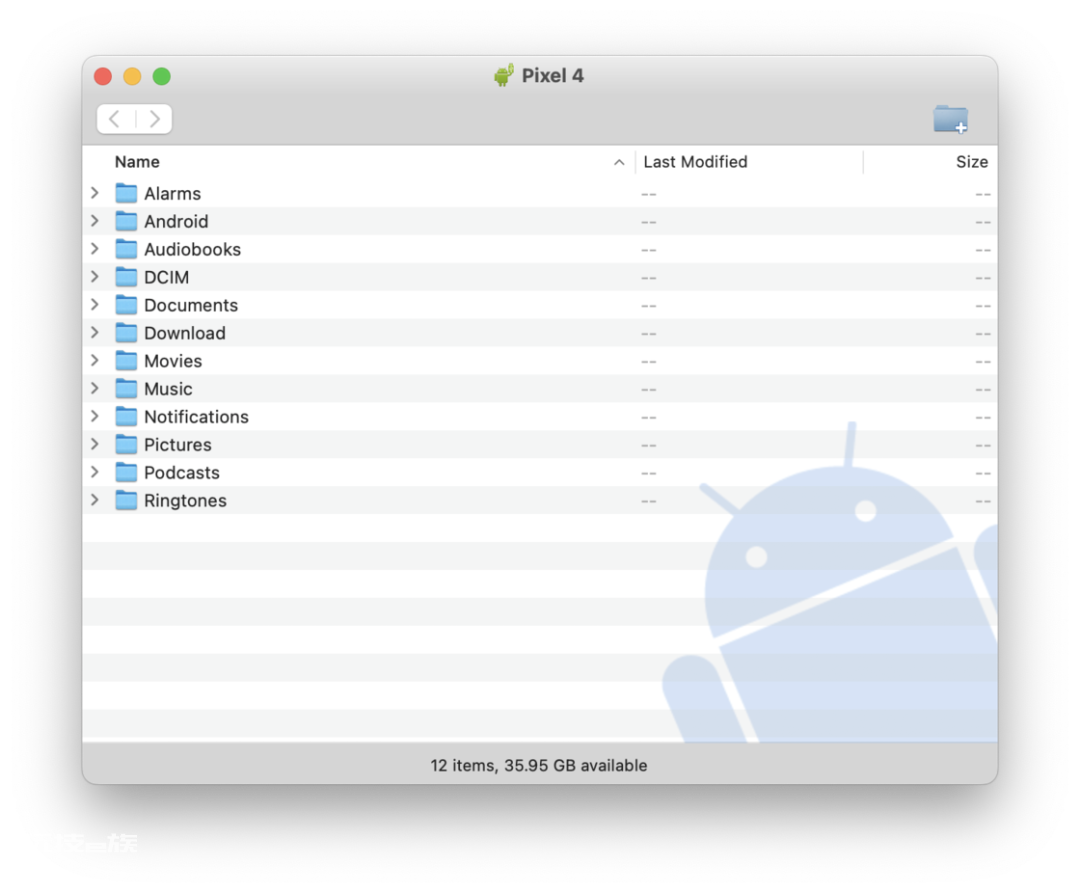
Task: Sort by the Size column header
Action: point(971,162)
